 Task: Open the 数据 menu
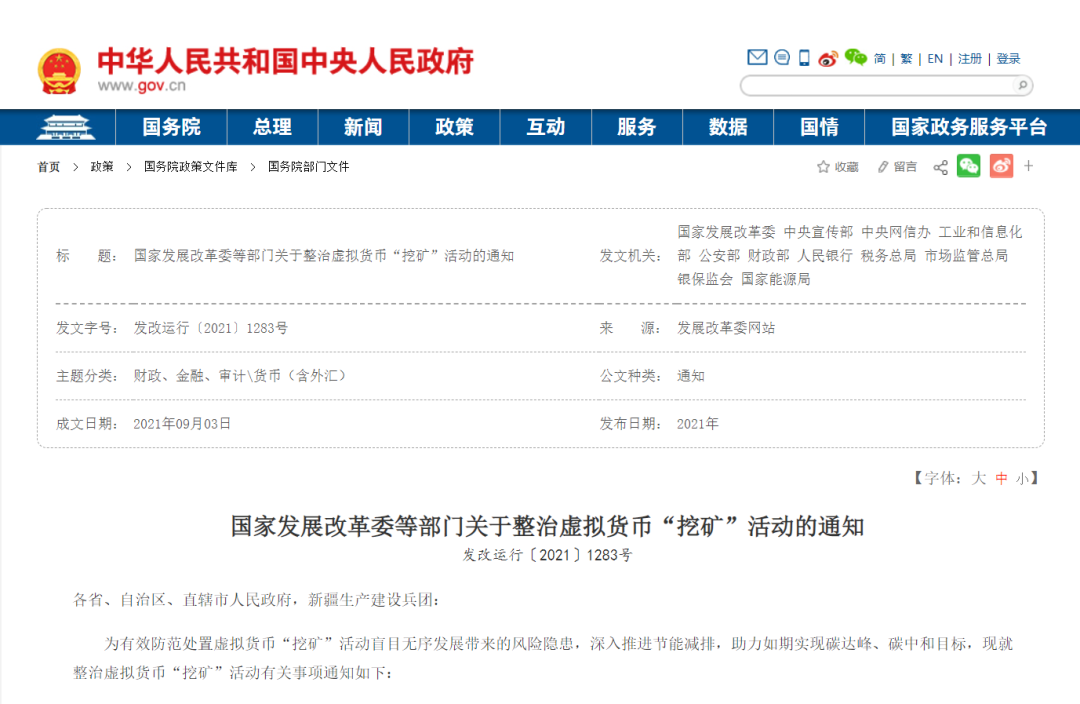tap(728, 127)
